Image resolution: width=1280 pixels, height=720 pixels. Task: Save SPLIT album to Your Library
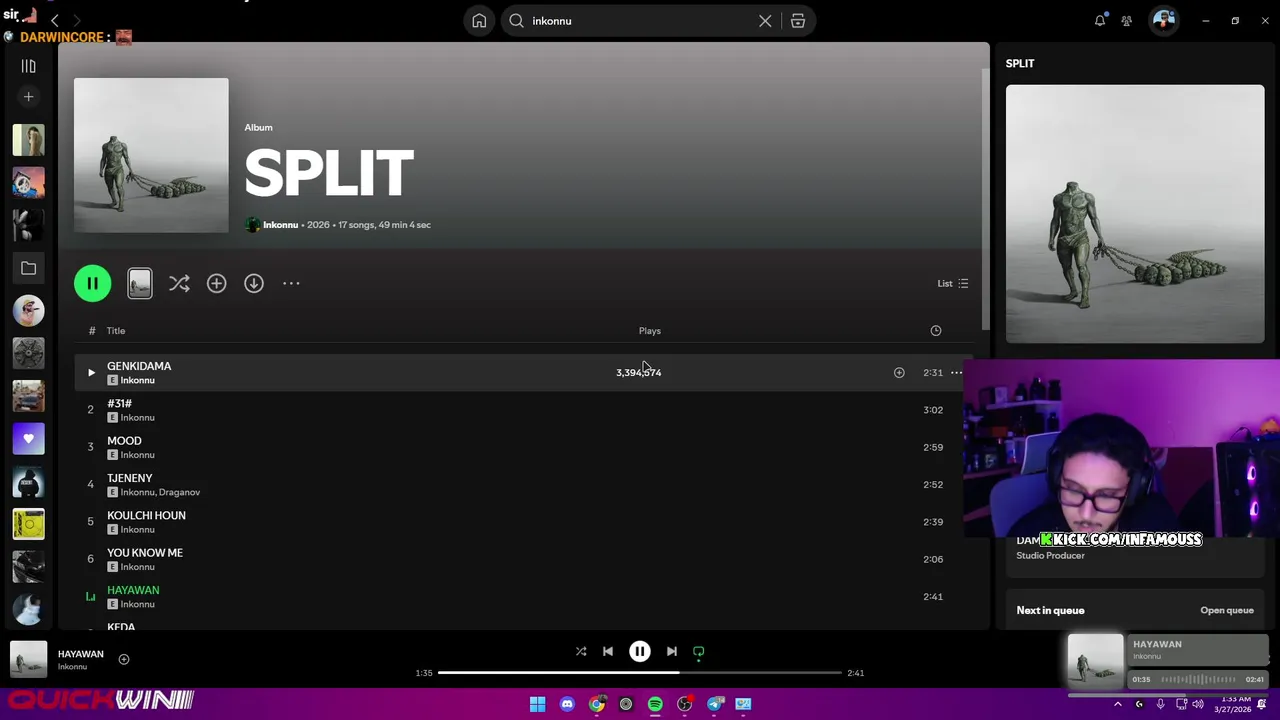[x=216, y=283]
